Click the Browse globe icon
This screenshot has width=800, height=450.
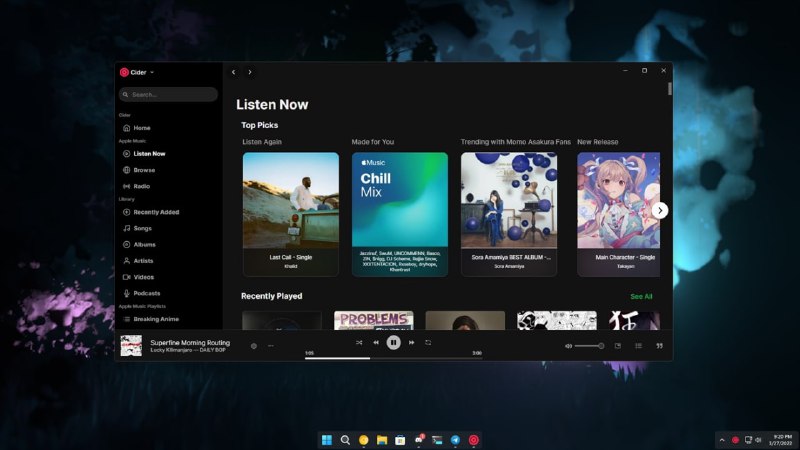click(x=127, y=170)
